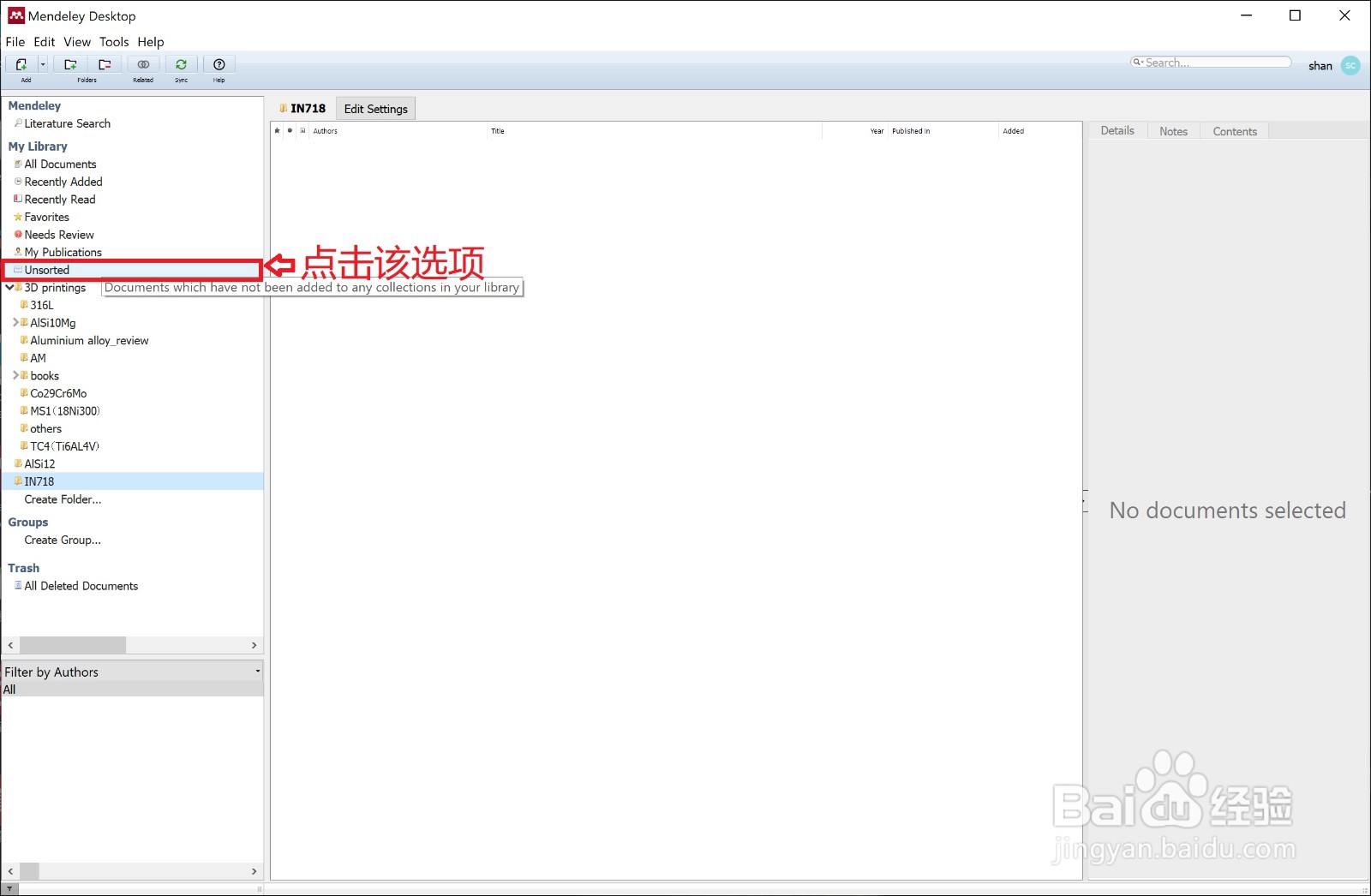The width and height of the screenshot is (1371, 896).
Task: Select the MS1(18Ni300) folder
Action: point(64,411)
